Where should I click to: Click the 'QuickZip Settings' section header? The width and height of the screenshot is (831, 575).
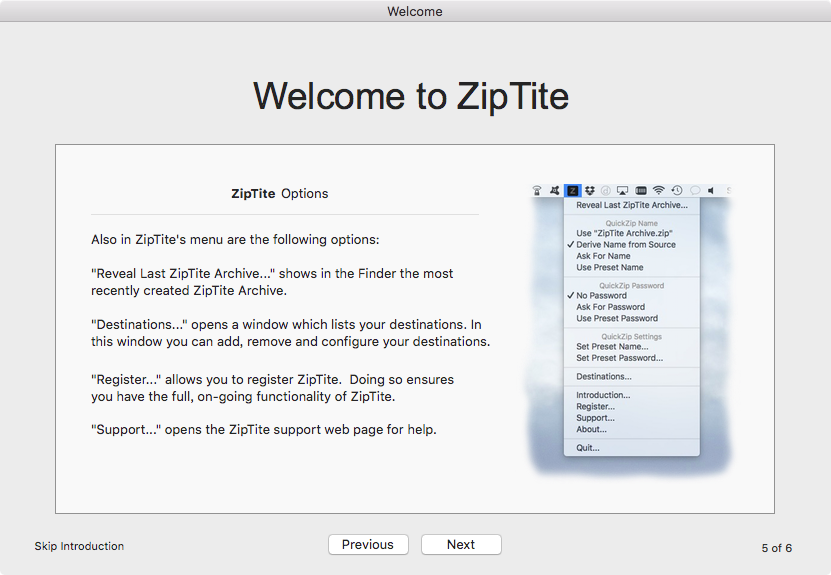click(631, 337)
